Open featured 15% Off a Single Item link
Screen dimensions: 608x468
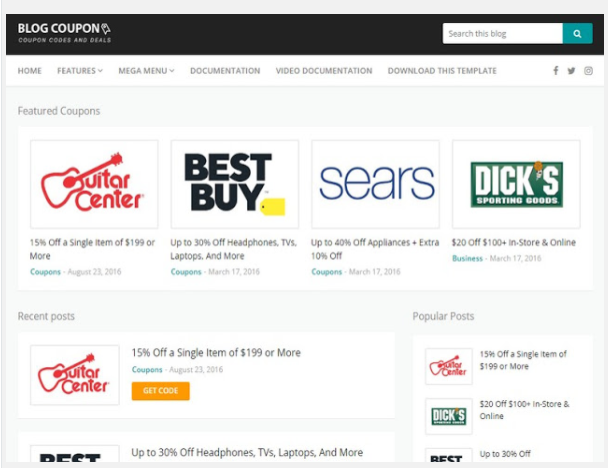pos(92,249)
